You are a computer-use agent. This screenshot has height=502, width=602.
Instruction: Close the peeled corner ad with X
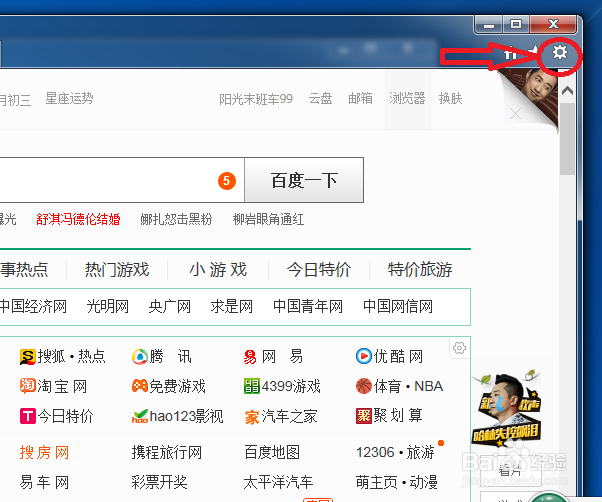515,114
